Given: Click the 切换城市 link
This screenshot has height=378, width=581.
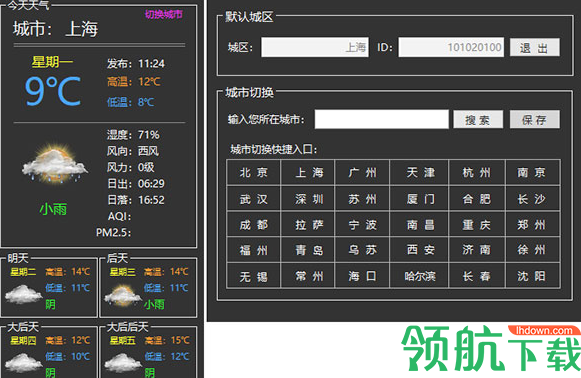Looking at the screenshot, I should coord(163,14).
